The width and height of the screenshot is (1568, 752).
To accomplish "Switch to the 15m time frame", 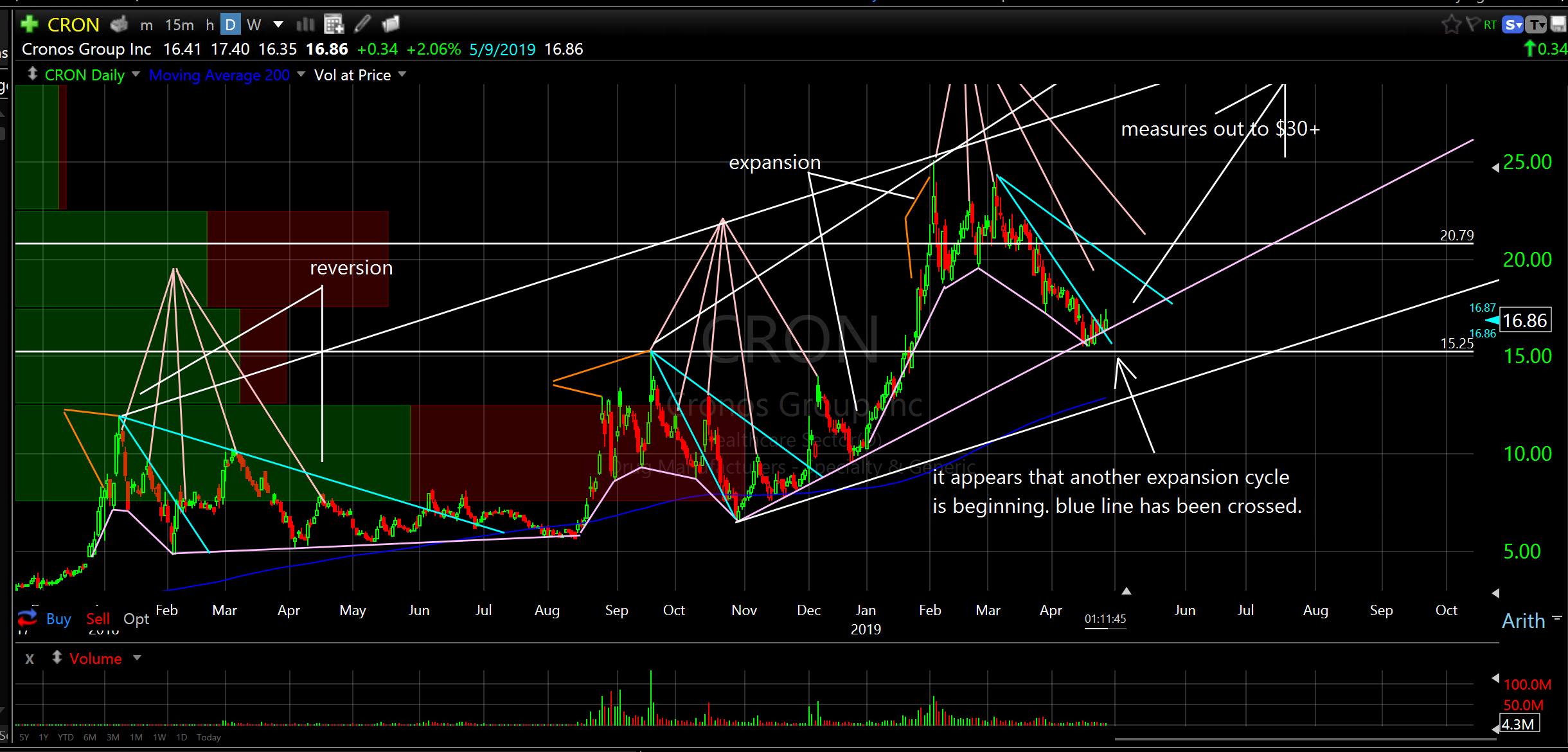I will (179, 25).
